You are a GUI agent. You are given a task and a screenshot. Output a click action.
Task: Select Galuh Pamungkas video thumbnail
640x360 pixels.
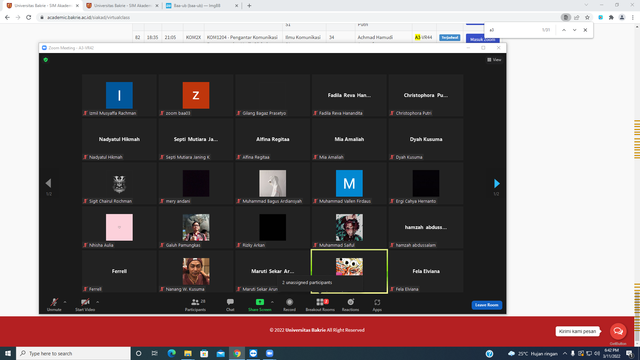[x=196, y=227]
